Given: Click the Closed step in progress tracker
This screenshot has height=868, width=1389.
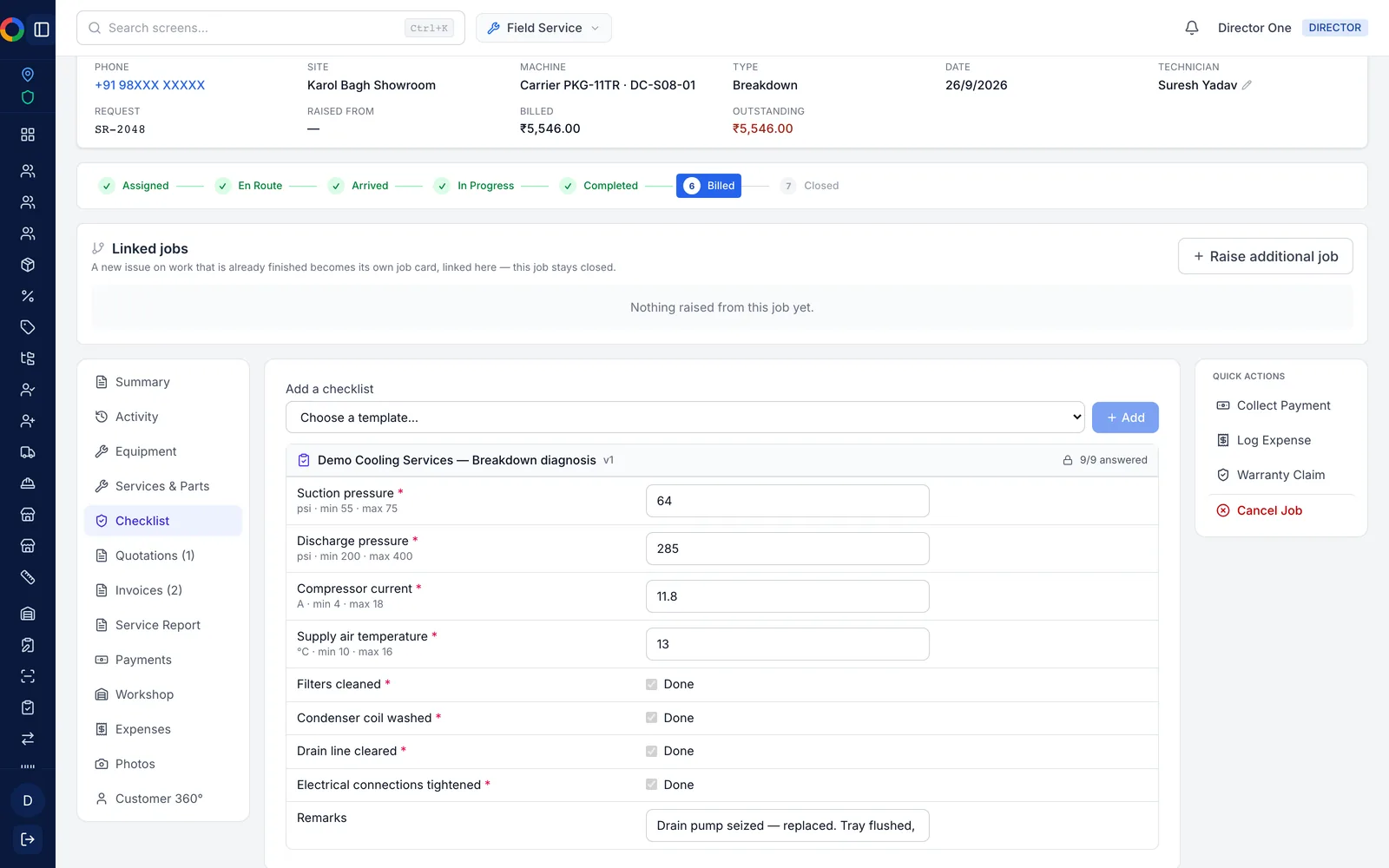Looking at the screenshot, I should click(x=809, y=186).
